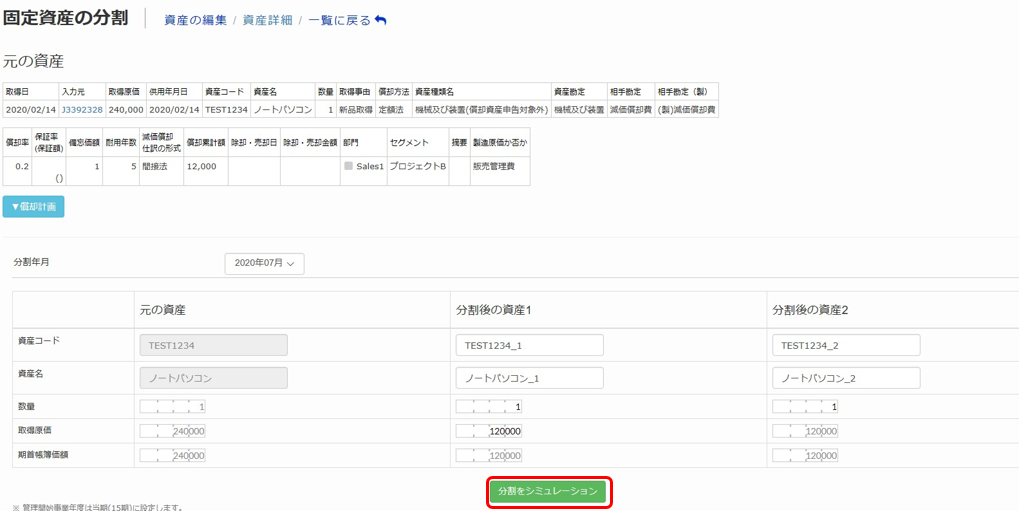
Task: Select the 販売管理費 cell
Action: (x=500, y=171)
